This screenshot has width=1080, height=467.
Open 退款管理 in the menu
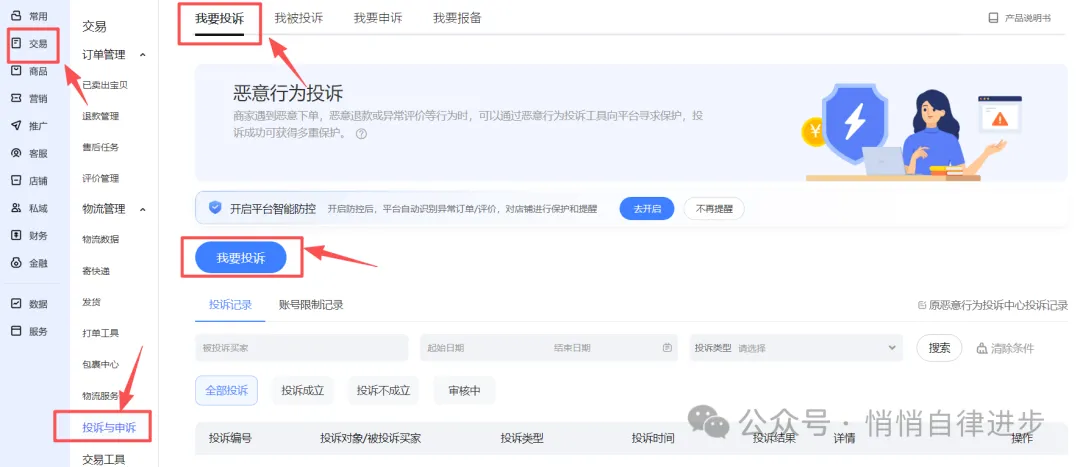101,116
